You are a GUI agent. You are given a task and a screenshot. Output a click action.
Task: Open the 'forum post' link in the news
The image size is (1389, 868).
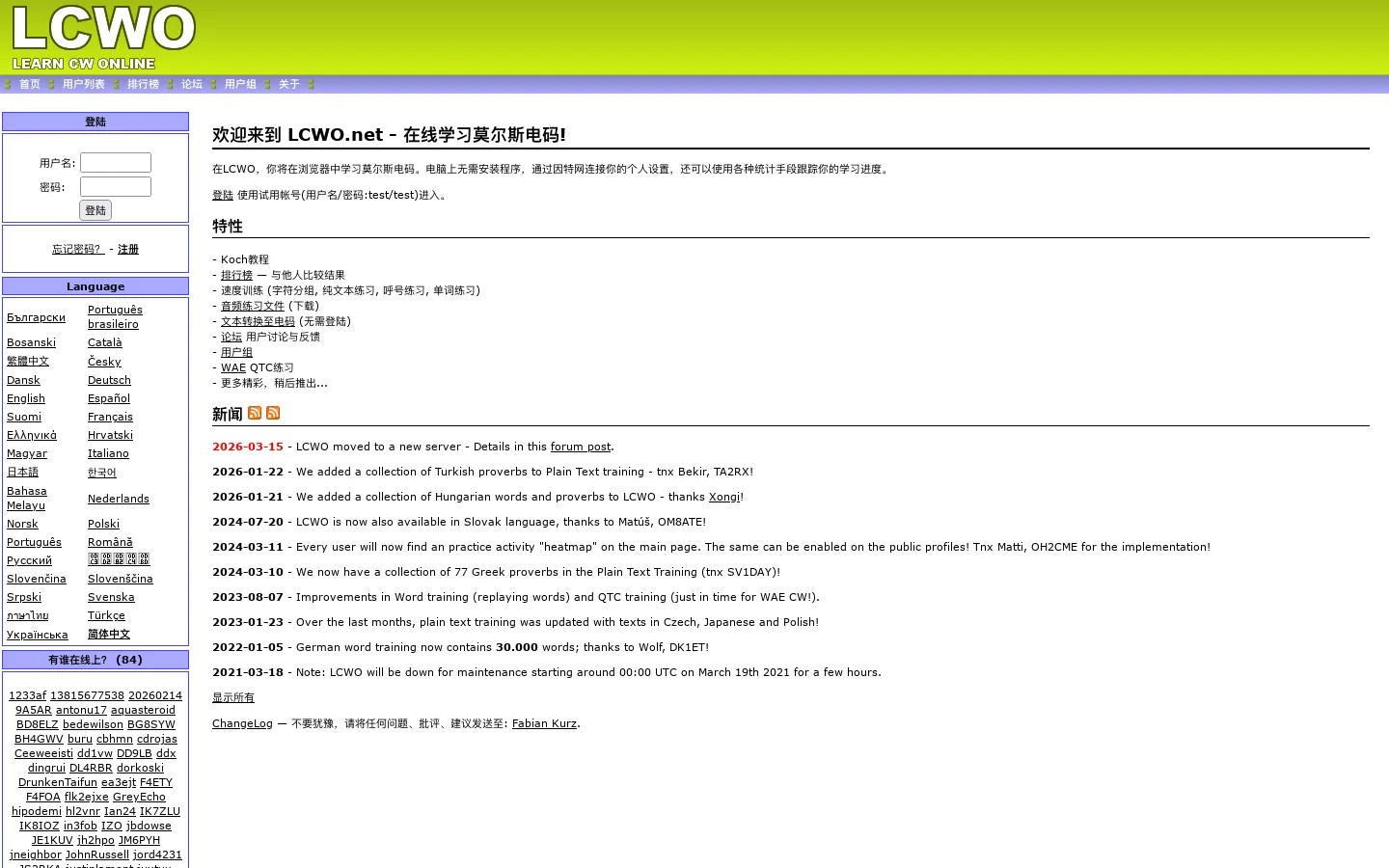coord(581,447)
